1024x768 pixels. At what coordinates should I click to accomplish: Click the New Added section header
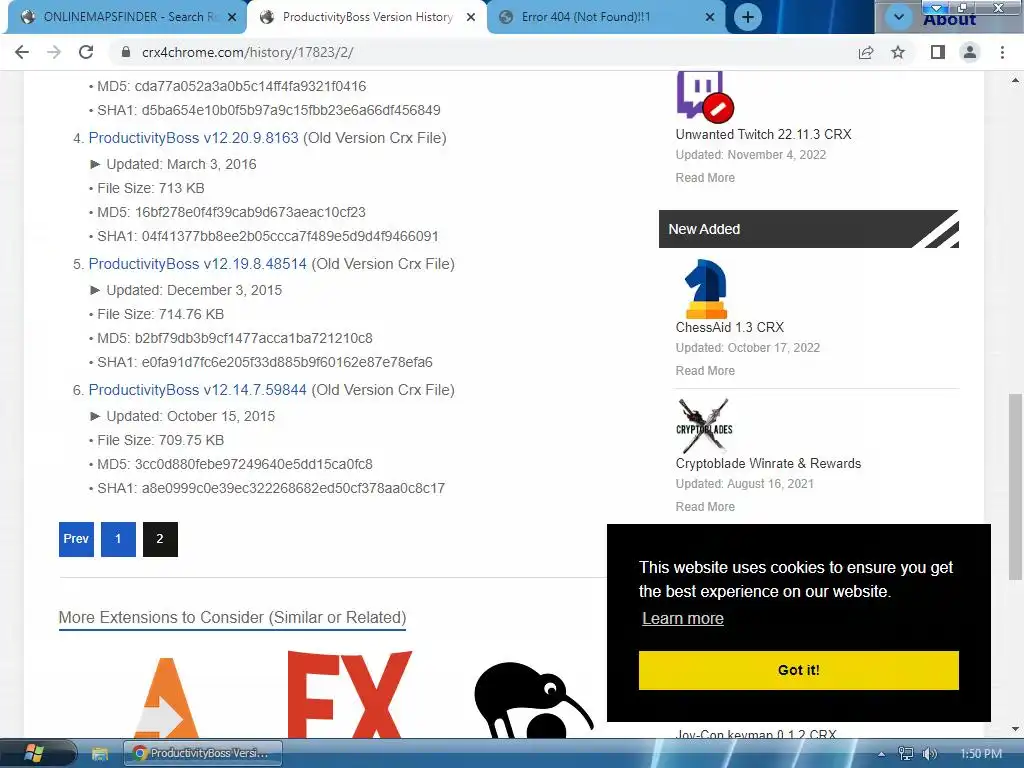coord(808,229)
